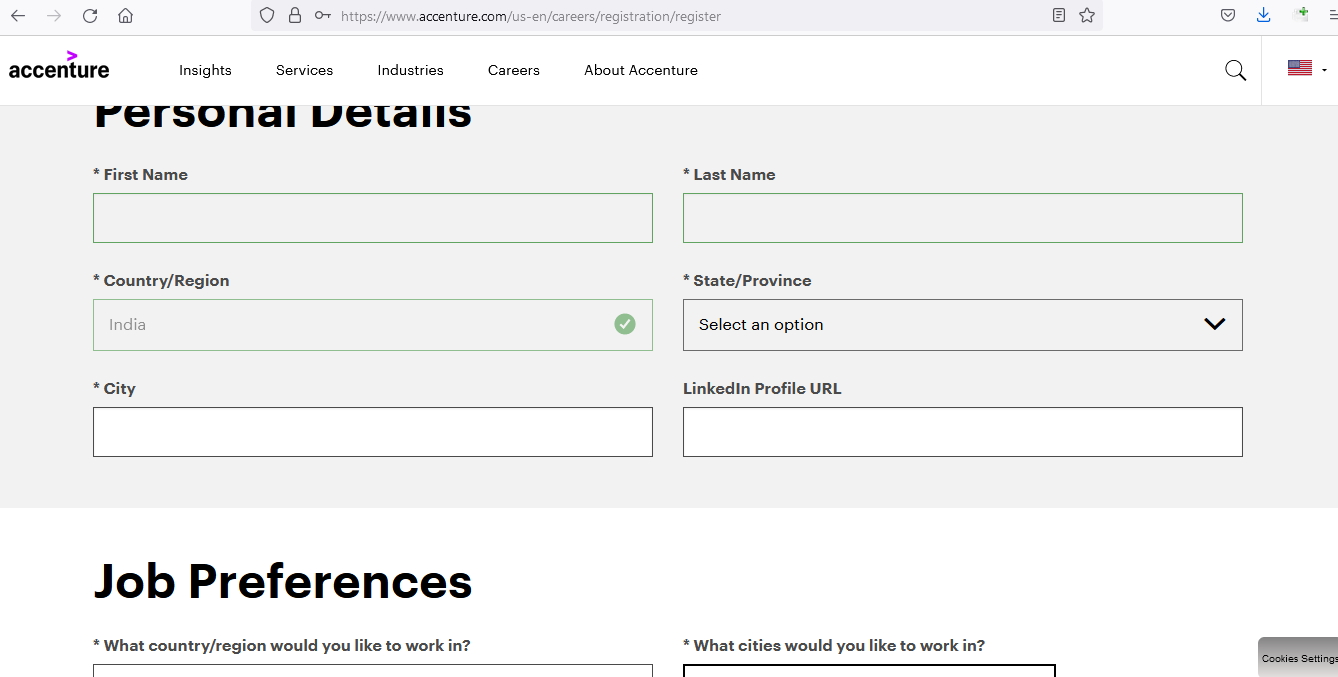The image size is (1338, 677).
Task: Reload the page with the refresh icon
Action: pos(90,16)
